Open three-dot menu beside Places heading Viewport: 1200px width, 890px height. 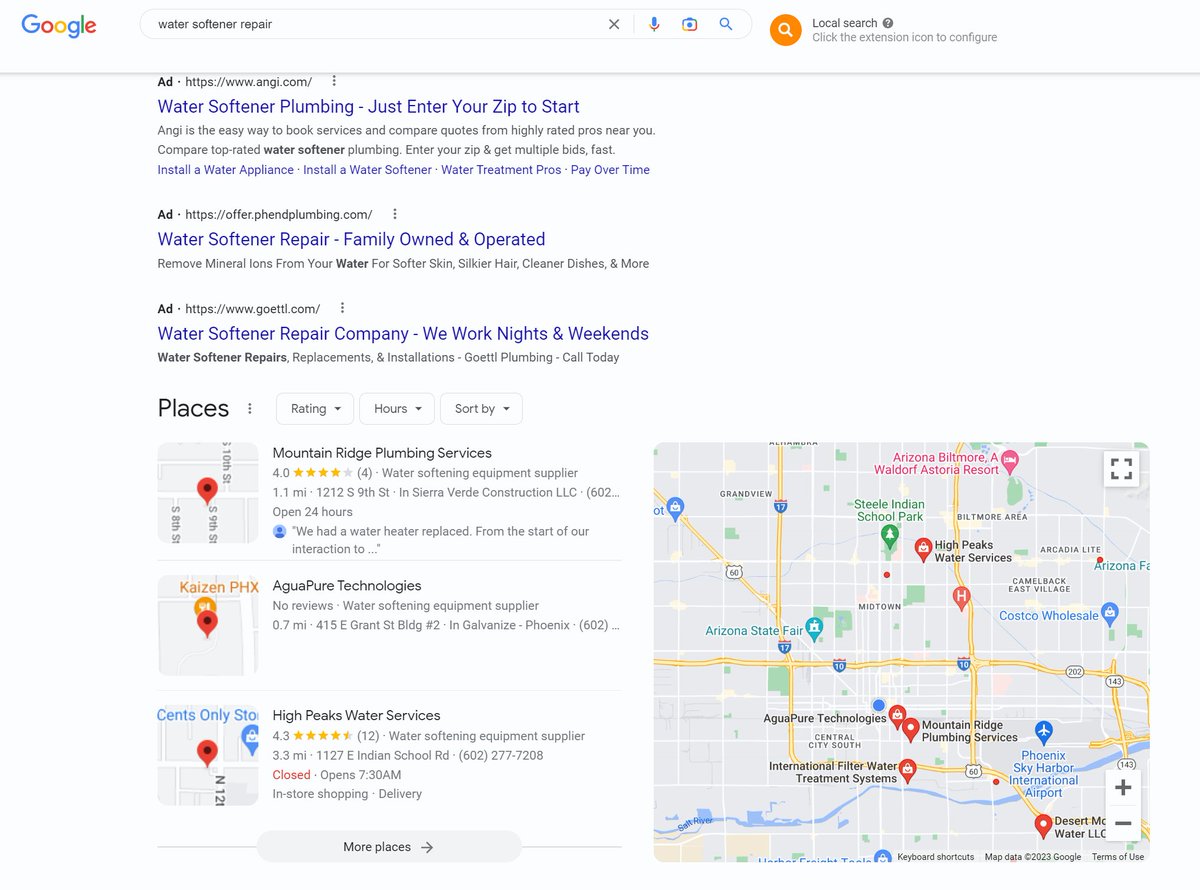click(x=250, y=408)
